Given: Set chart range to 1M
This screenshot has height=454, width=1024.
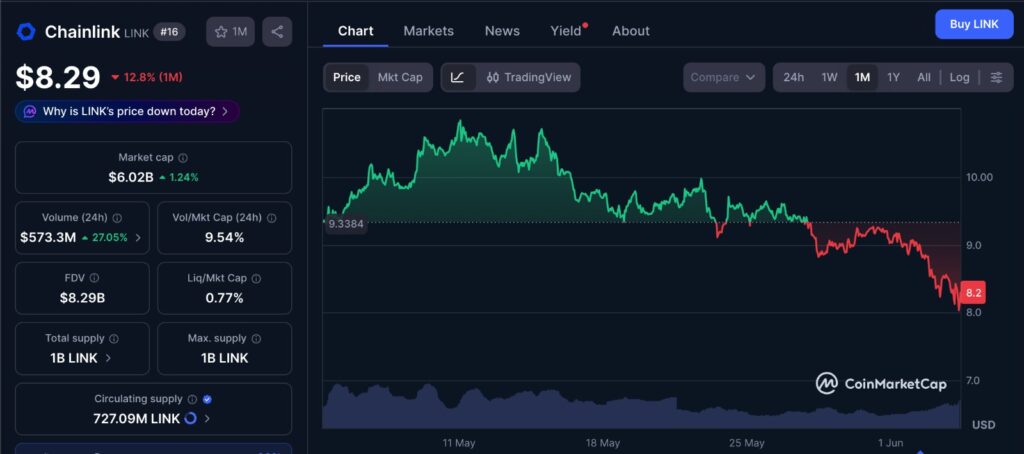Looking at the screenshot, I should click(x=862, y=77).
